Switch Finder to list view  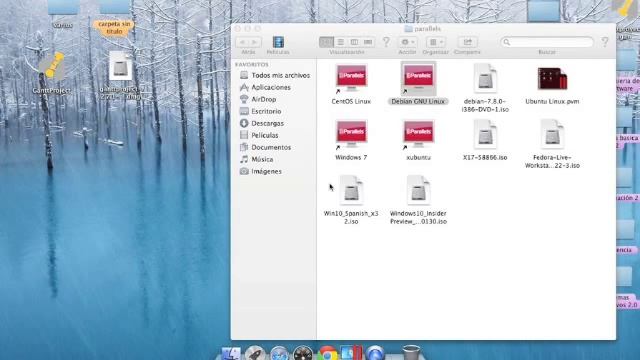340,42
